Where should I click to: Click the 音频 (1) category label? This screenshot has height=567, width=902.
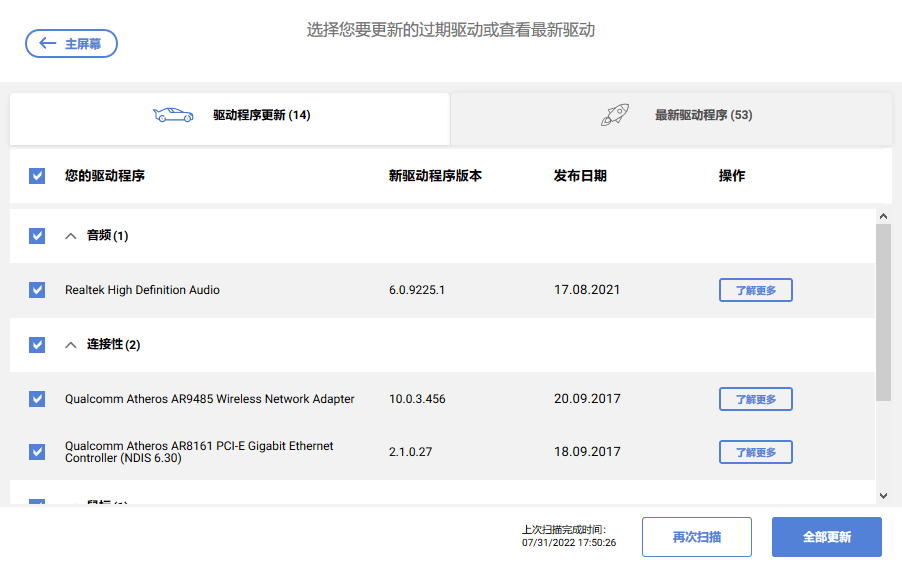point(108,236)
